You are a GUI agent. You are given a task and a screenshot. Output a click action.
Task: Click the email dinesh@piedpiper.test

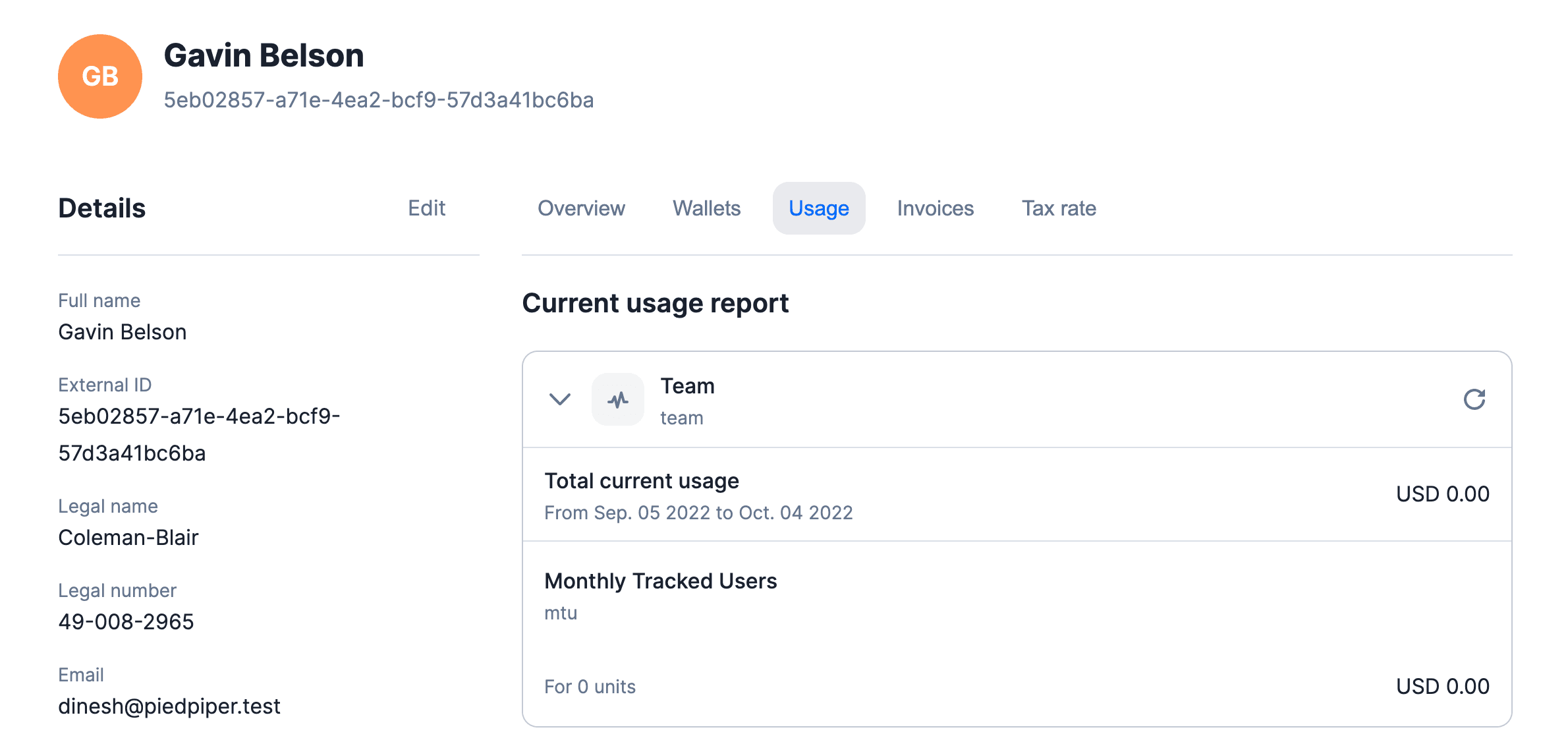[x=169, y=706]
